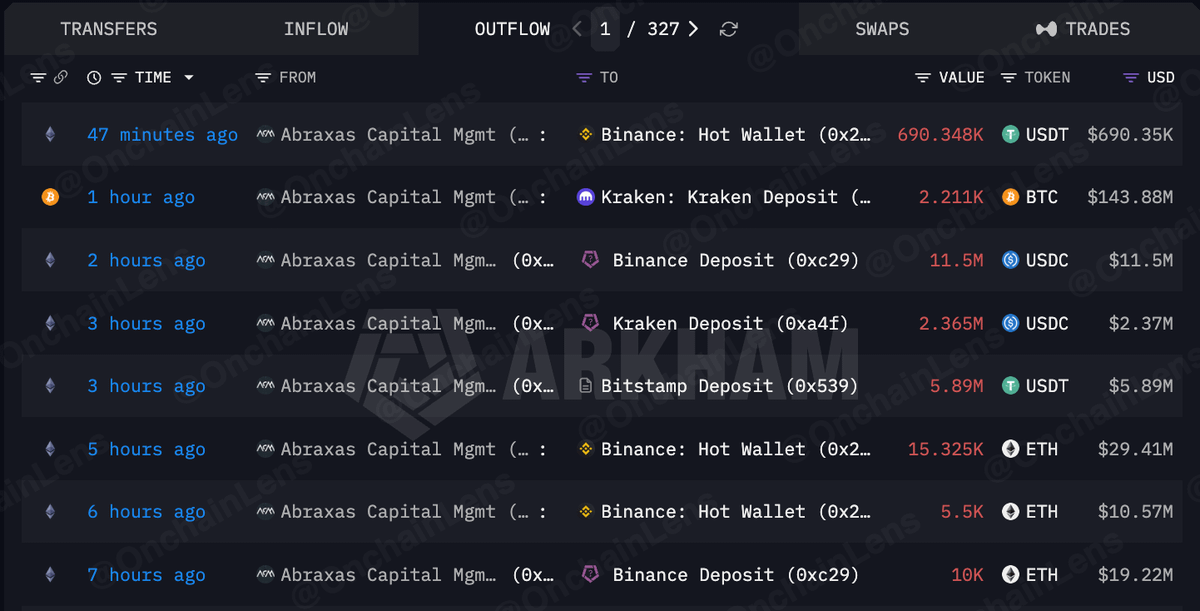Click the Bitcoin icon in second row

(x=50, y=197)
